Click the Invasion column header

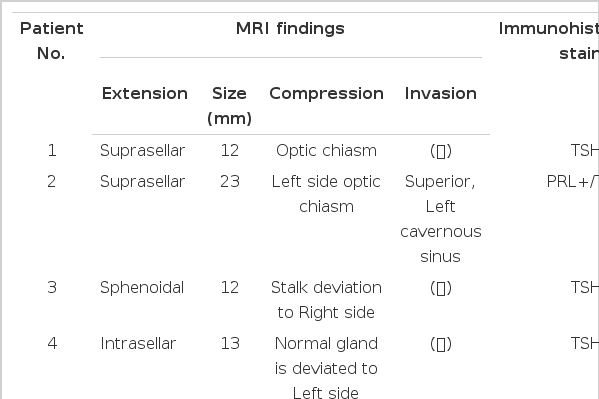[x=441, y=94]
